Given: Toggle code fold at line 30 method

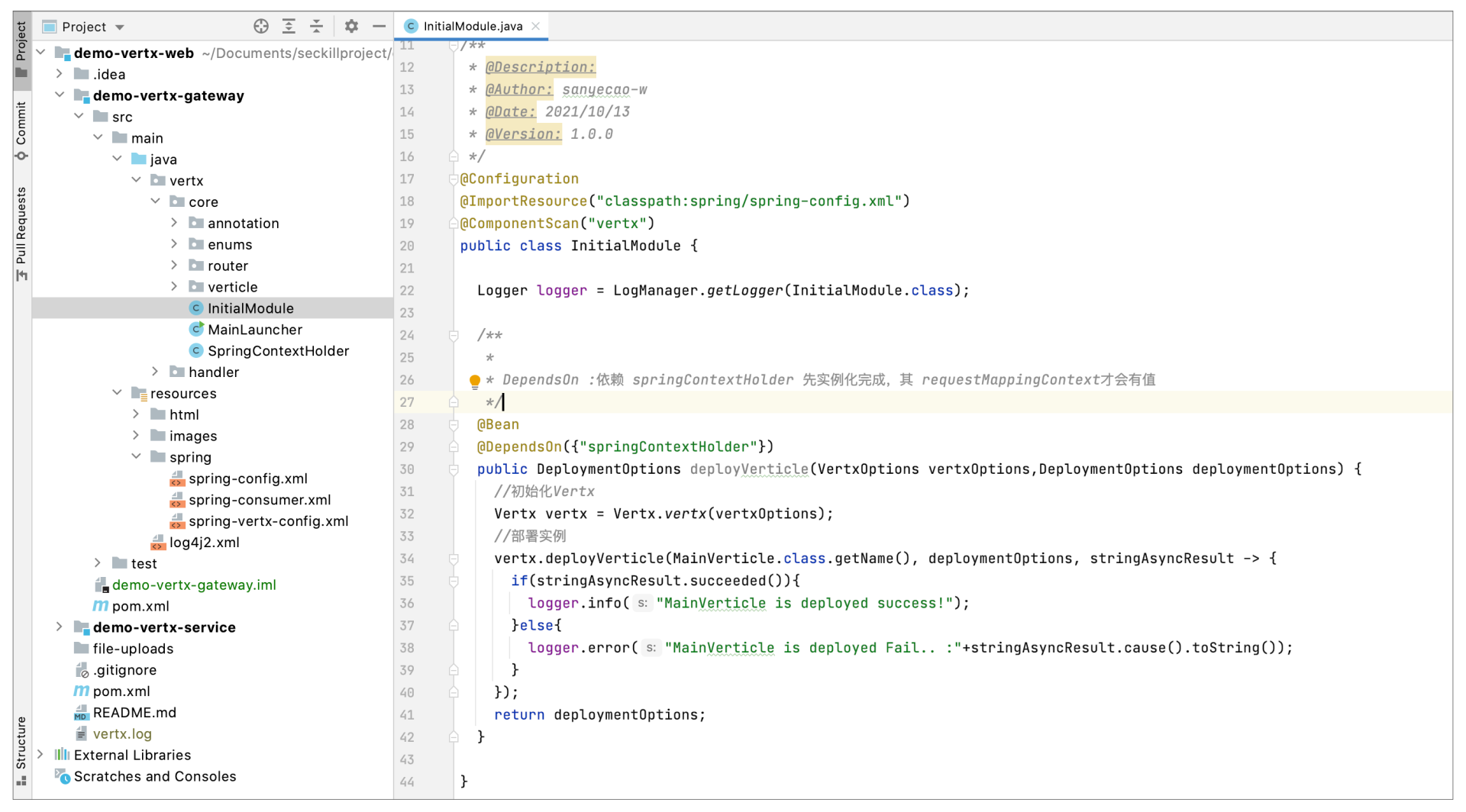Looking at the screenshot, I should [x=454, y=469].
